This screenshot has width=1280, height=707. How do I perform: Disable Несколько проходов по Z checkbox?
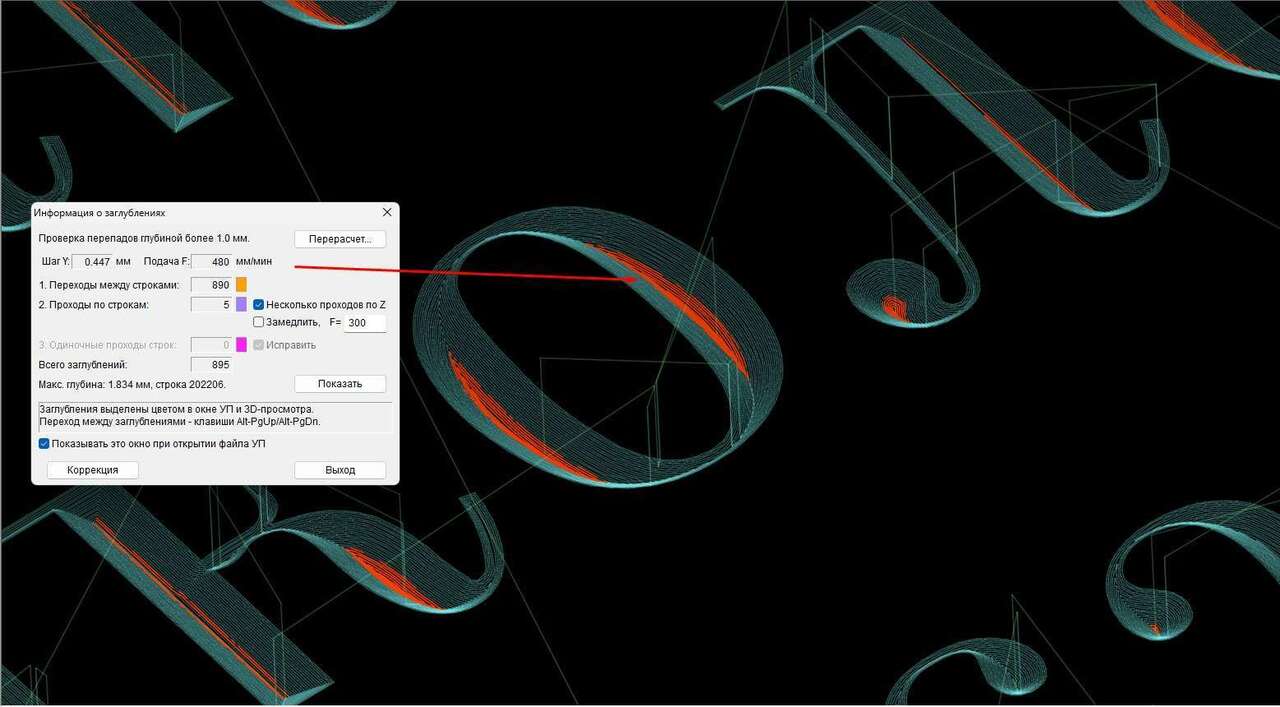[x=259, y=305]
